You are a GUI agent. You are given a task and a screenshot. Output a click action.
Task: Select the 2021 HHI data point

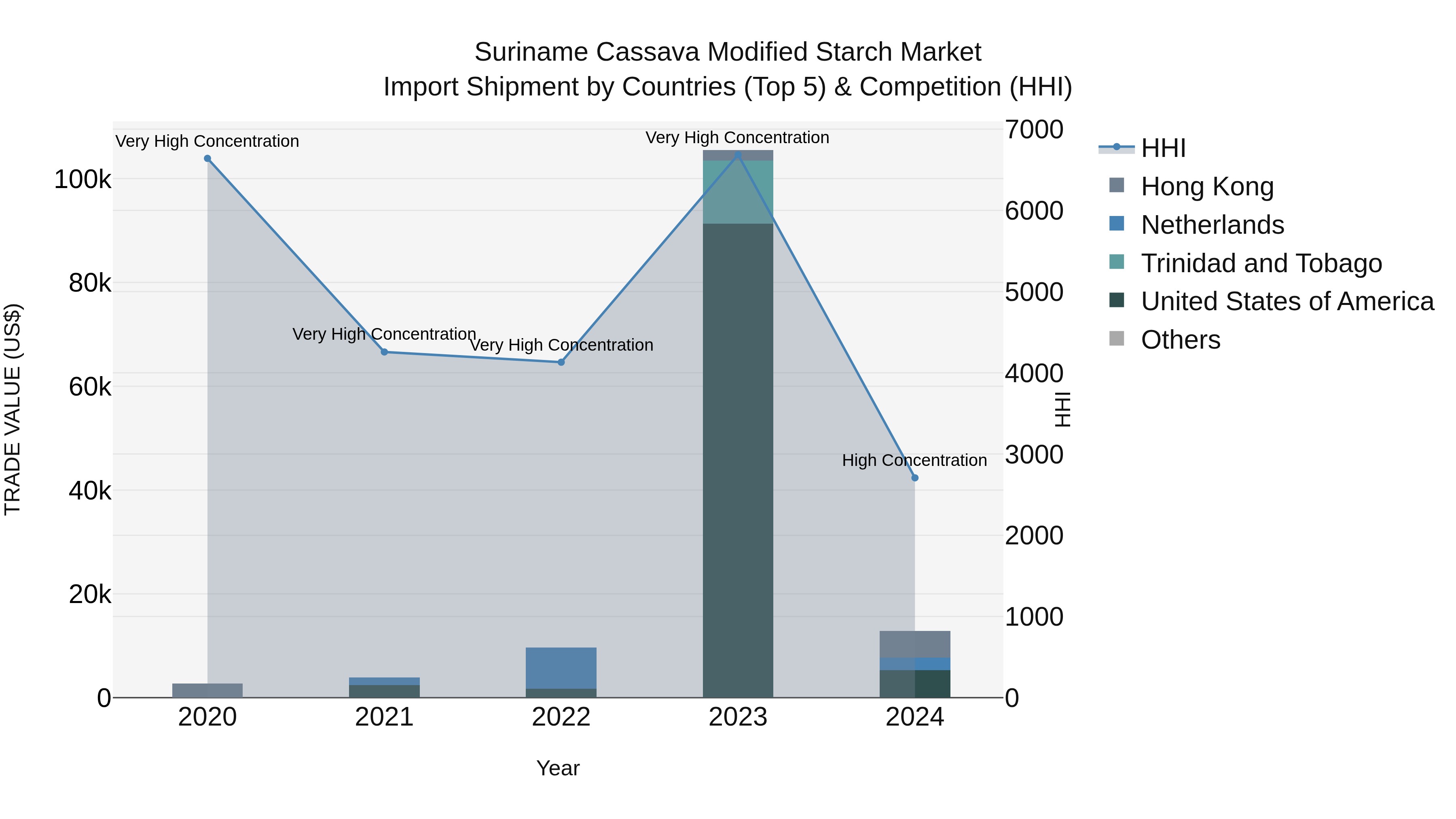click(384, 352)
